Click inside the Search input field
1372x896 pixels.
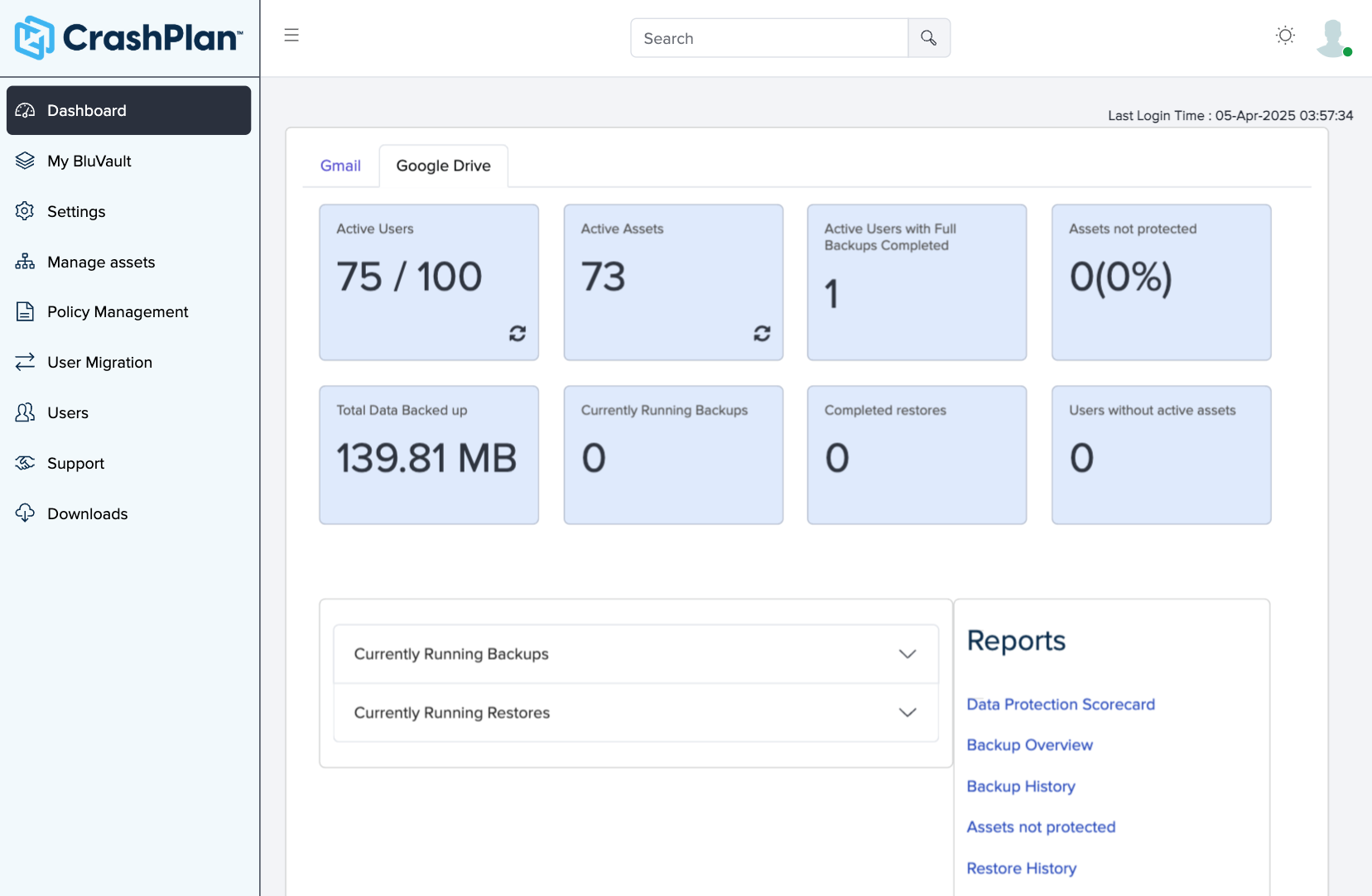click(768, 37)
